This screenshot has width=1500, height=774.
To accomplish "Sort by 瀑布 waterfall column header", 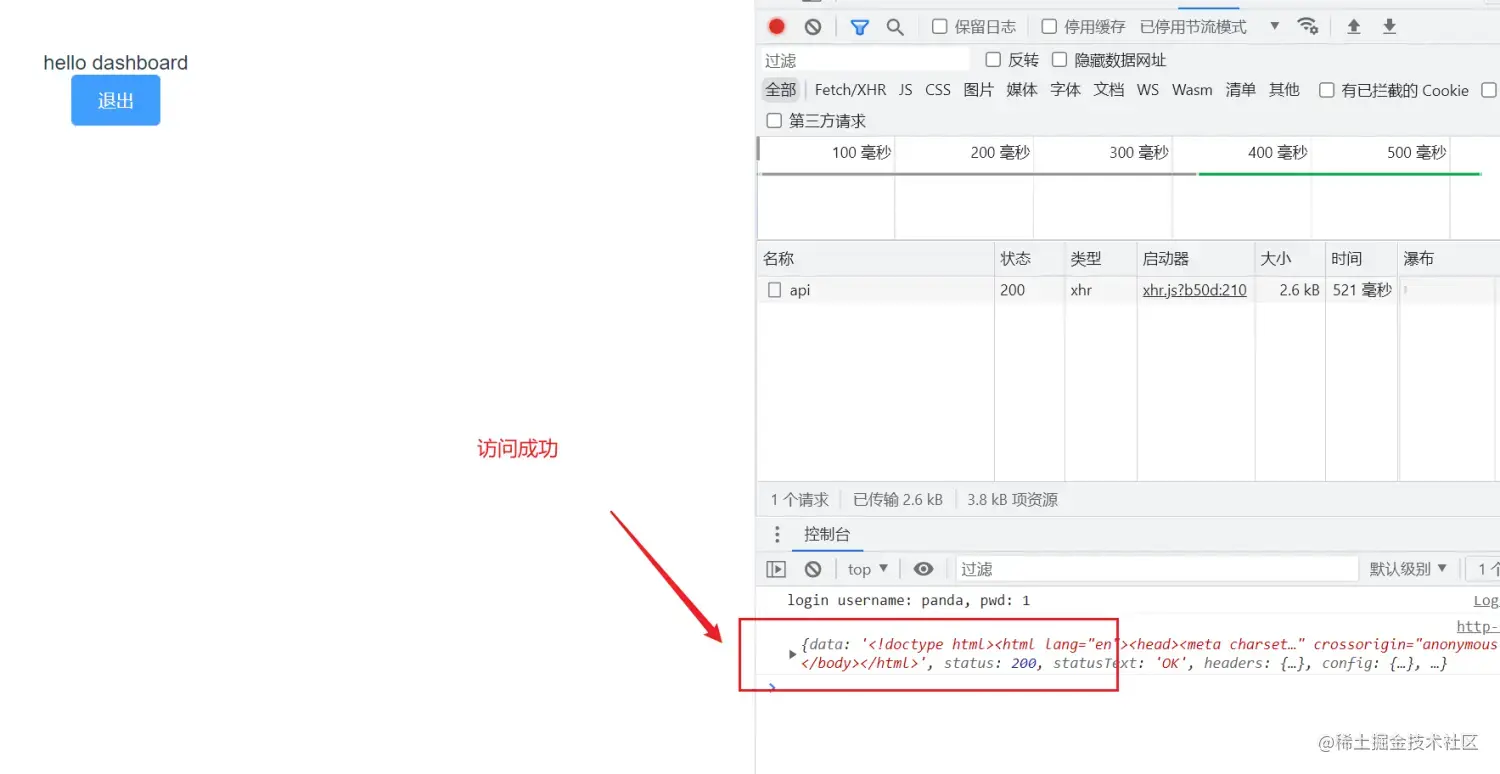I will (x=1448, y=258).
